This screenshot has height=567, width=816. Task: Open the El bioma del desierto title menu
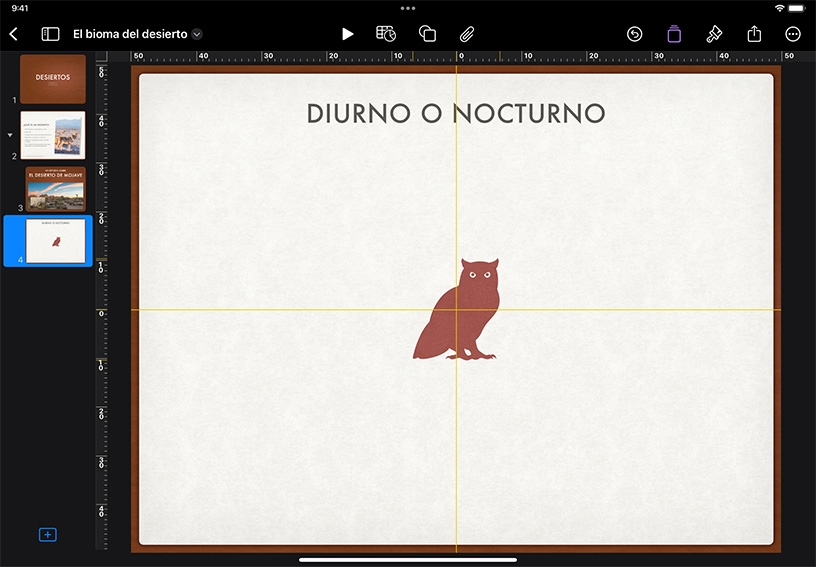(x=197, y=34)
